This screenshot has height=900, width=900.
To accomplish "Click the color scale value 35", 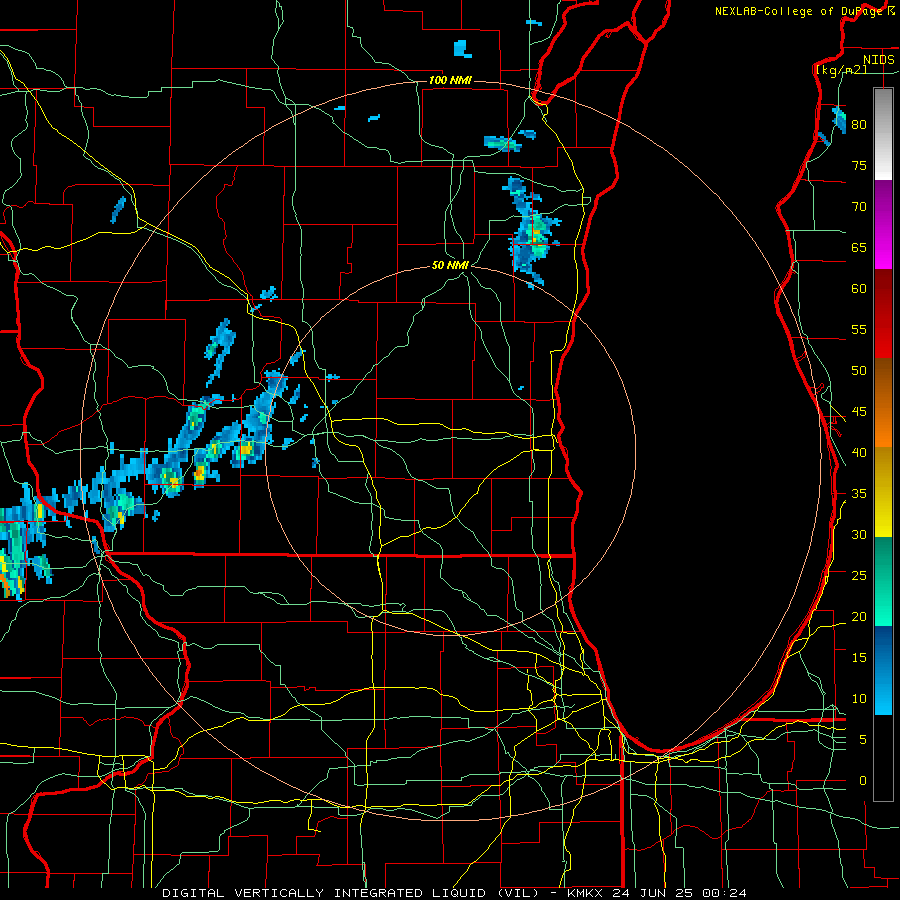I will pyautogui.click(x=859, y=494).
